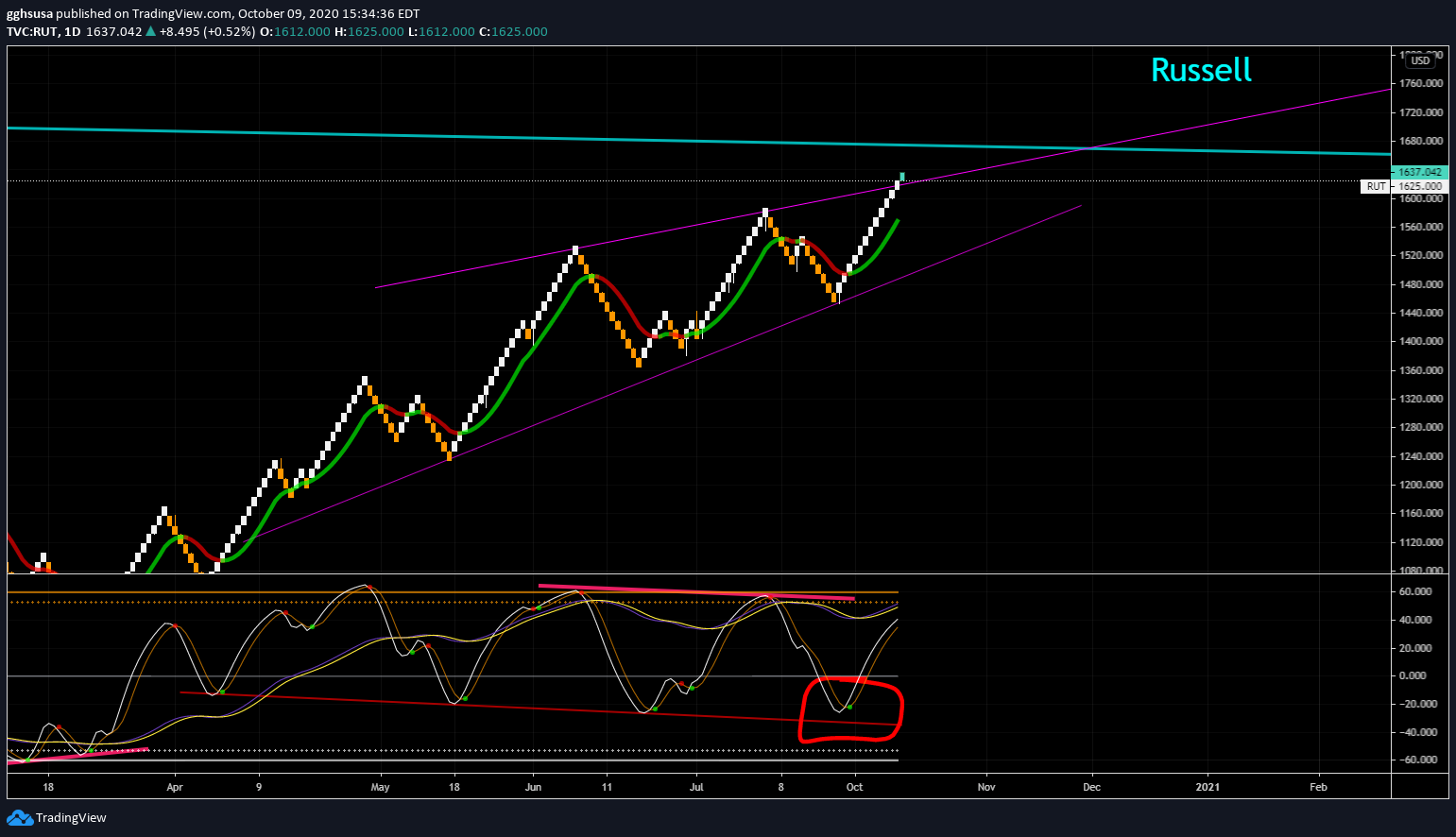This screenshot has width=1456, height=837.
Task: Click the last price value 1637.042 in header
Action: click(x=113, y=31)
